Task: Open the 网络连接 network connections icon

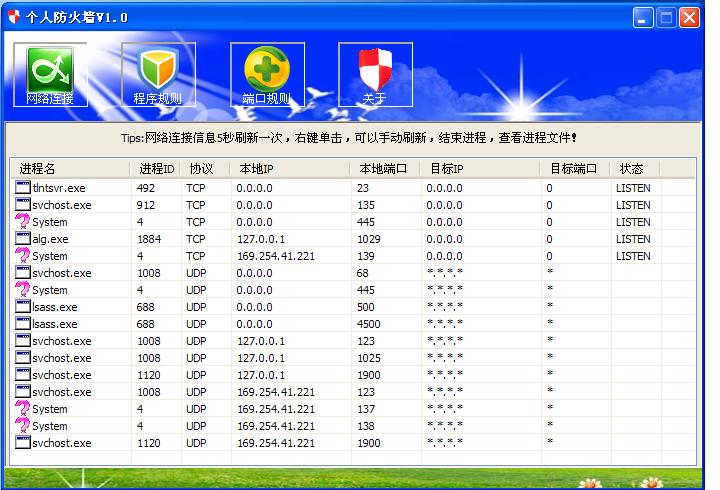Action: tap(50, 74)
